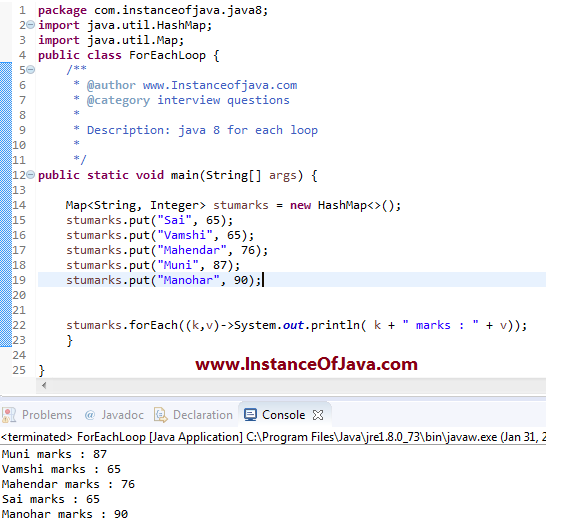This screenshot has height=523, width=573.
Task: Collapse the import block fold marker on line 2
Action: 31,25
